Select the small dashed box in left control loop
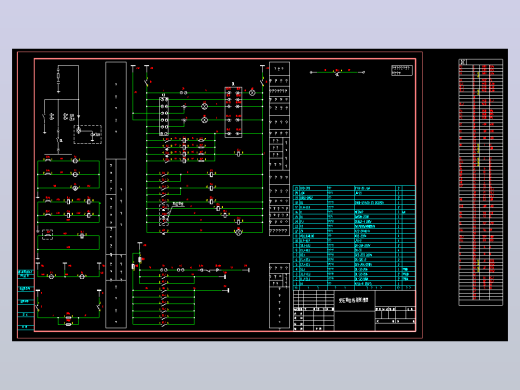 pyautogui.click(x=47, y=235)
